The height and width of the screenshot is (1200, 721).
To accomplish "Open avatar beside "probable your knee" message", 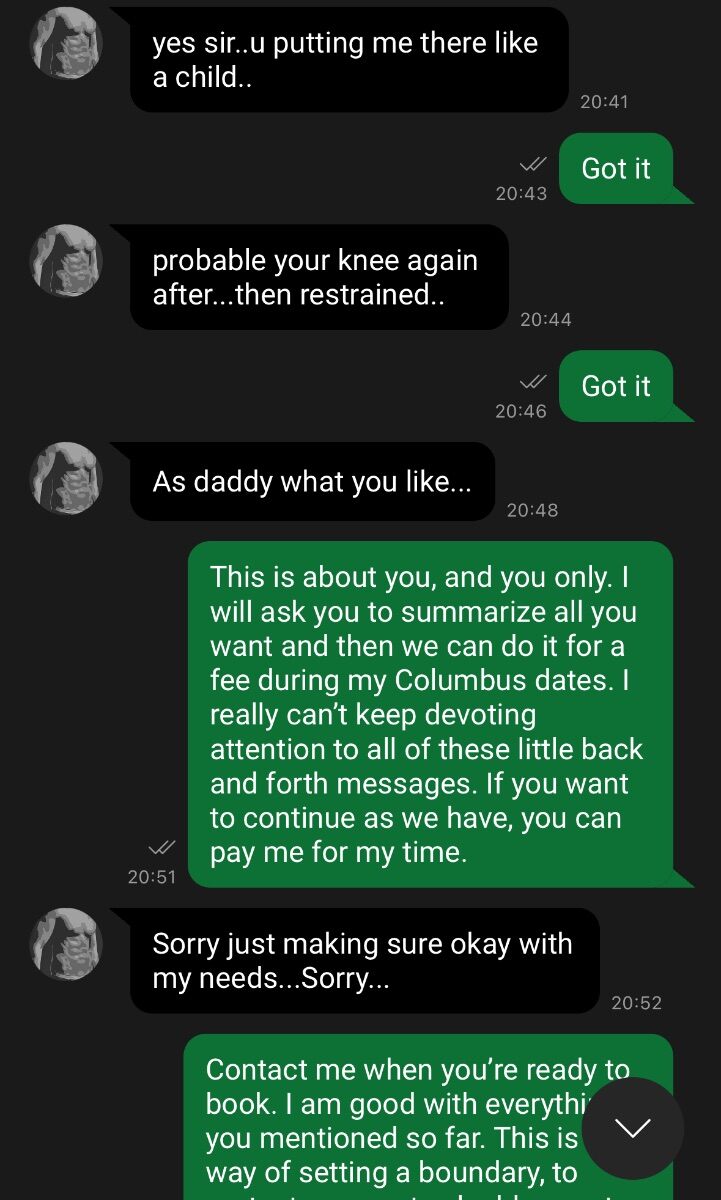I will pos(67,260).
